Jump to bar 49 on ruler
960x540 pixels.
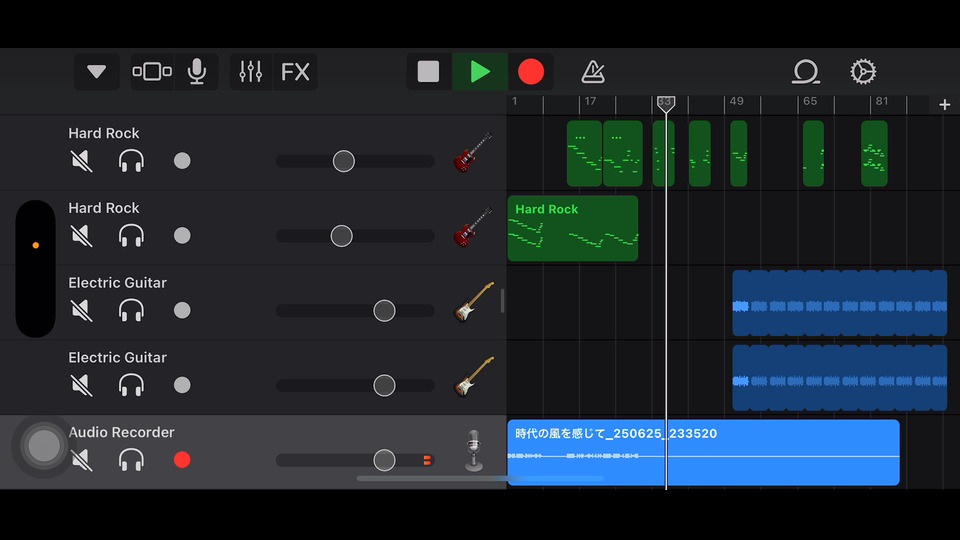[x=737, y=101]
